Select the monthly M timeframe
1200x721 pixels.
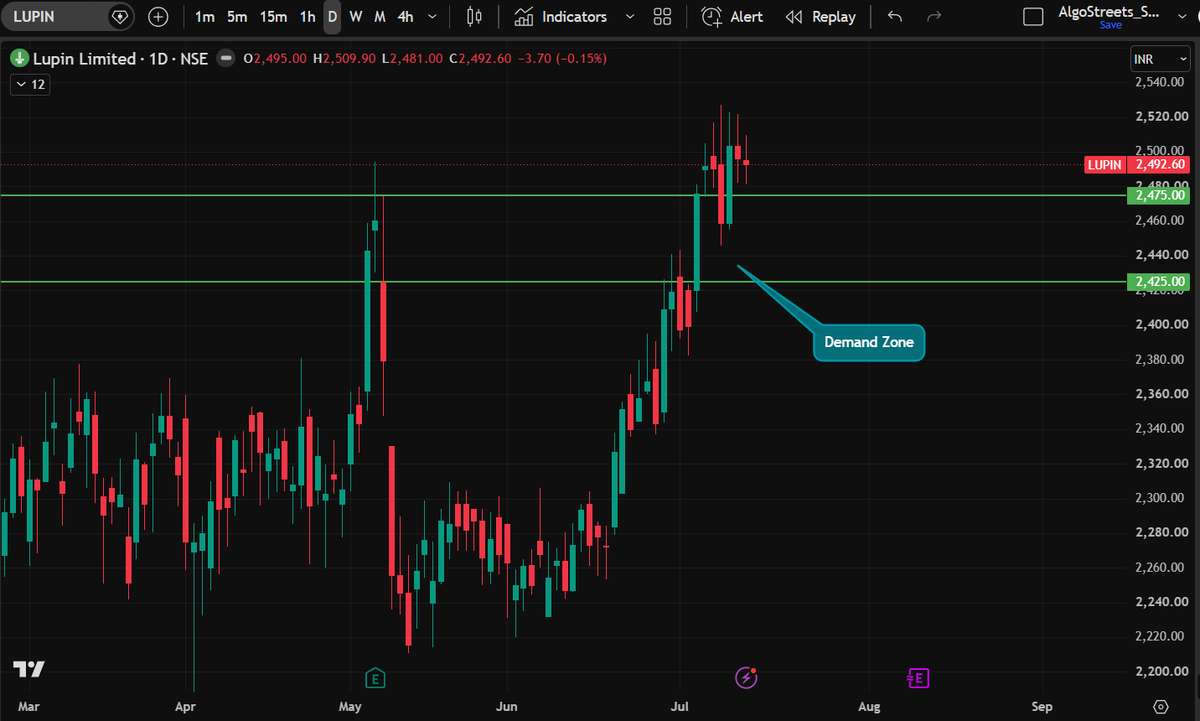click(x=380, y=17)
